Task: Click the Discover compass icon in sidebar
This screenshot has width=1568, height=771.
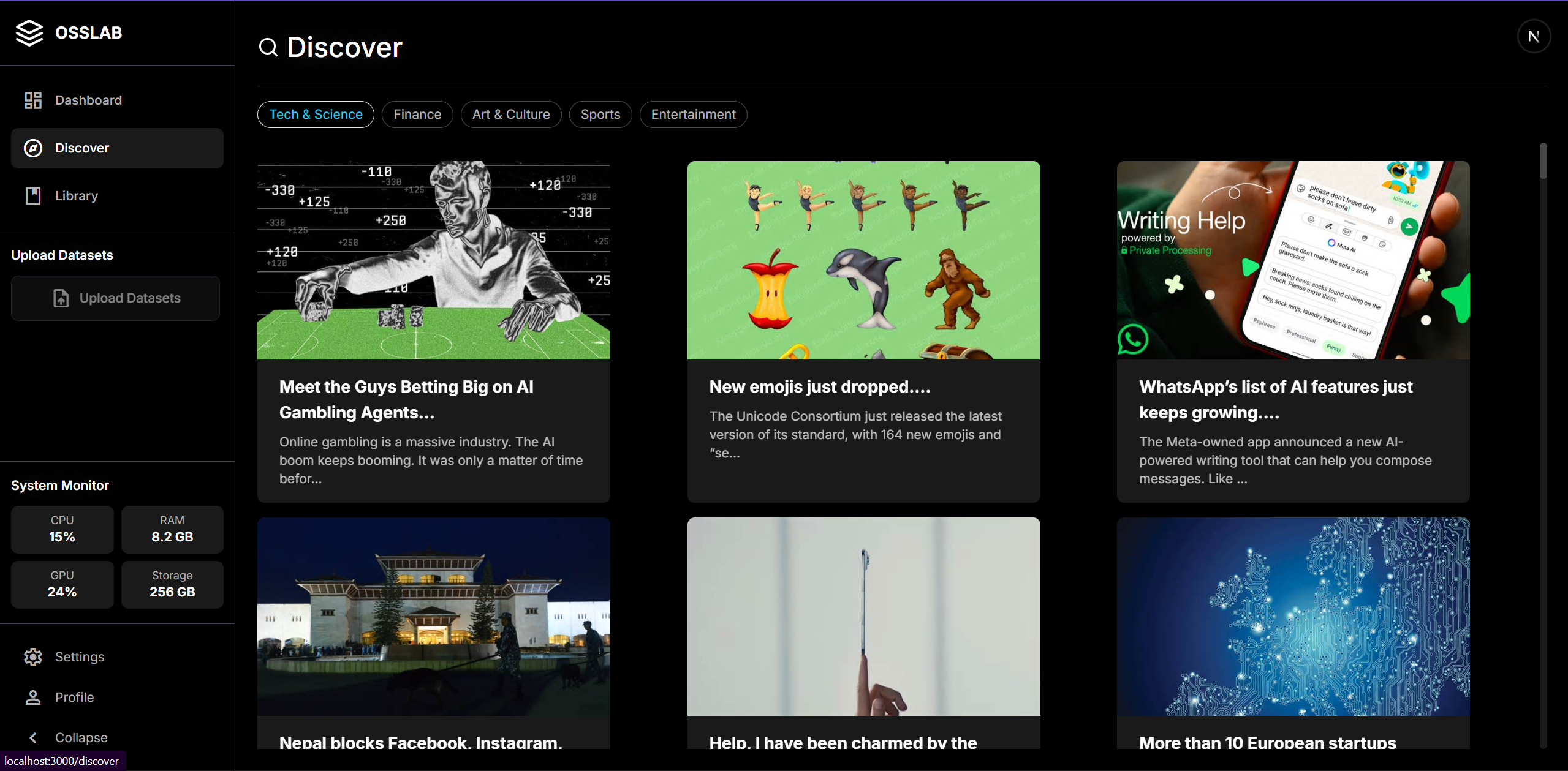Action: (33, 148)
